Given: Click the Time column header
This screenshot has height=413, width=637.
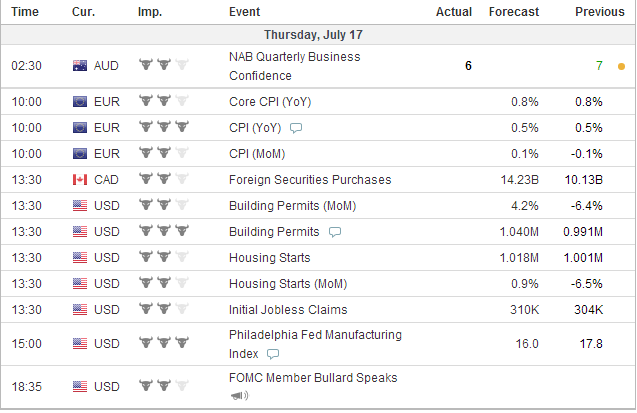Looking at the screenshot, I should coord(25,12).
